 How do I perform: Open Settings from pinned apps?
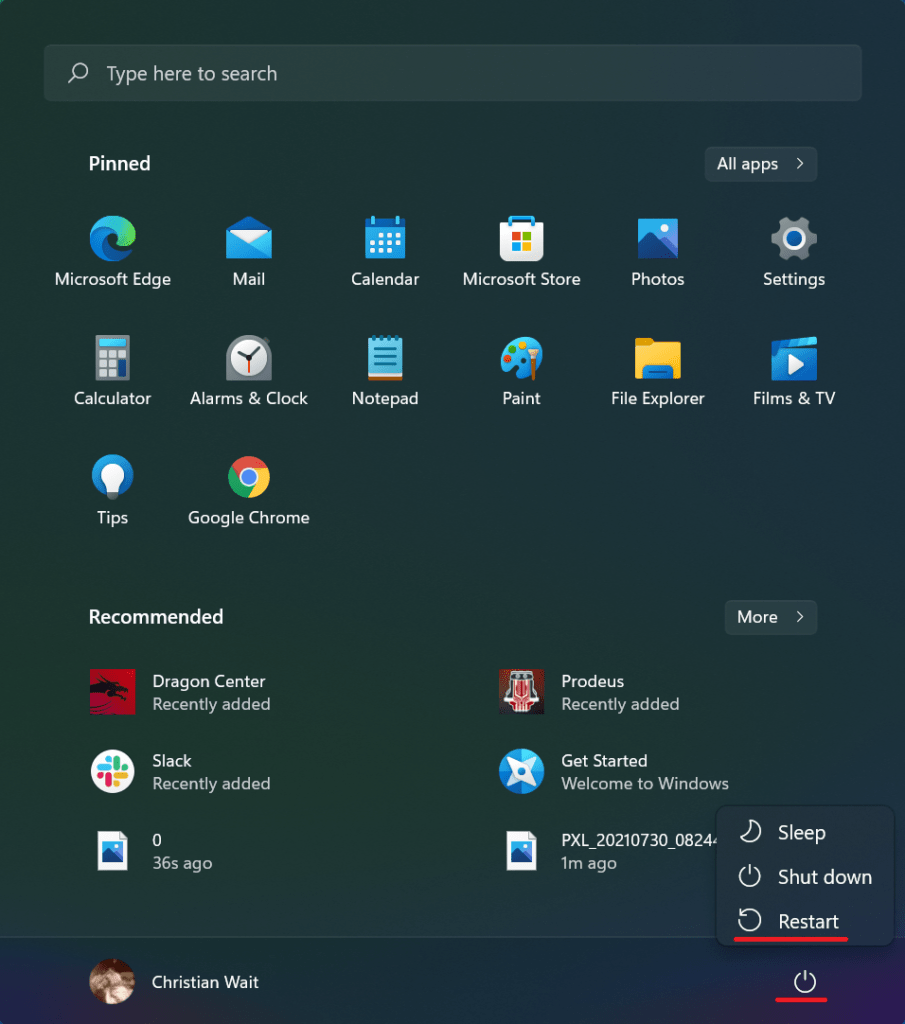(x=794, y=252)
